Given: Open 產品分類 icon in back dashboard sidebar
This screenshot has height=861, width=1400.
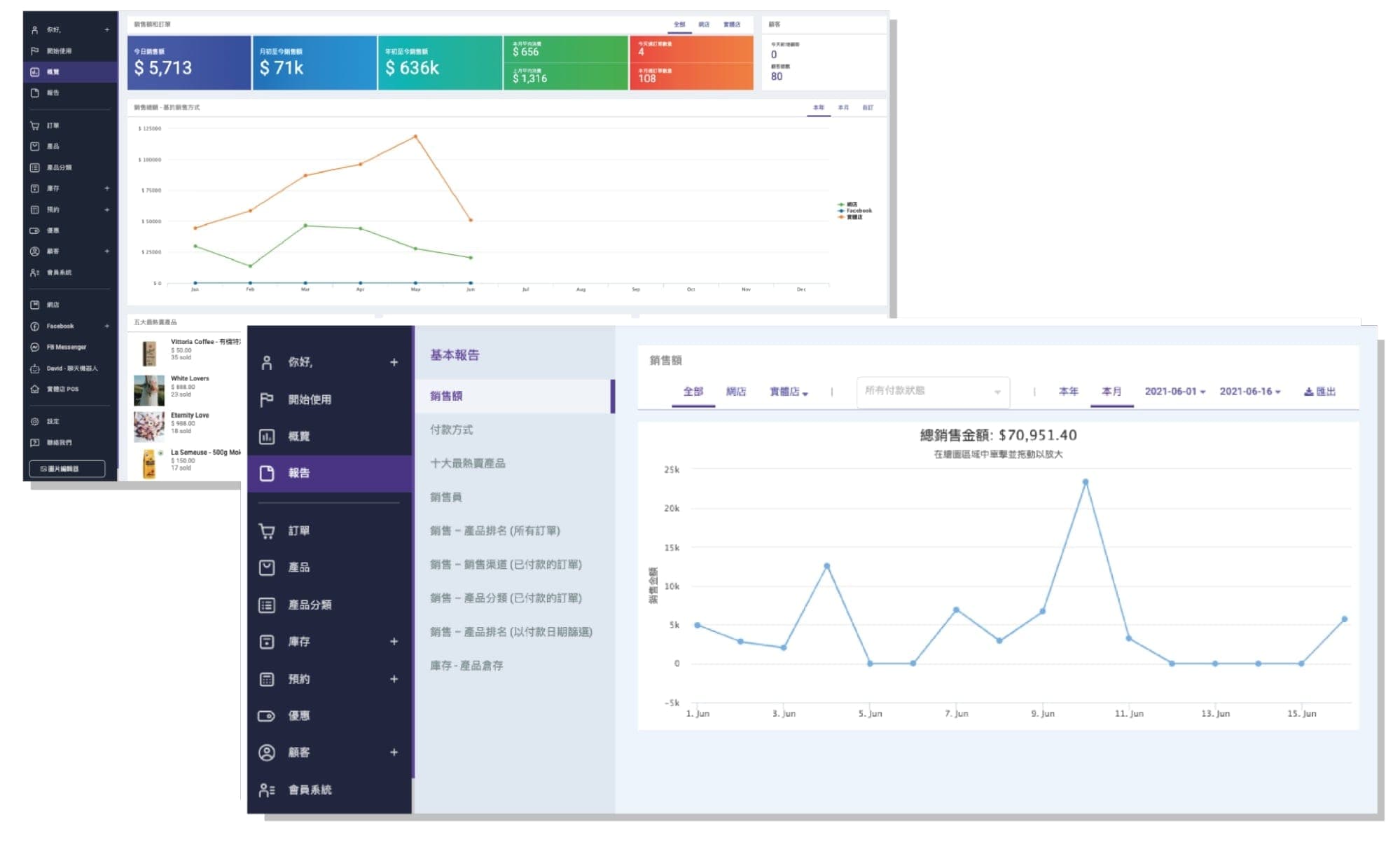Looking at the screenshot, I should (34, 167).
